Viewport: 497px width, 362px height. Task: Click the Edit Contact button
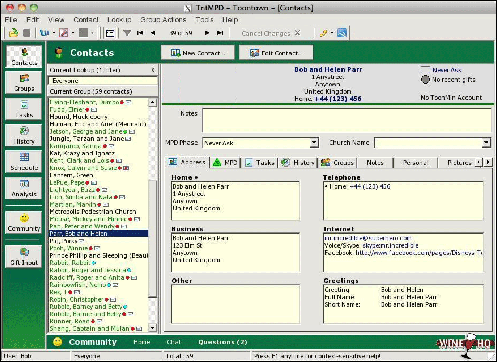coord(276,53)
